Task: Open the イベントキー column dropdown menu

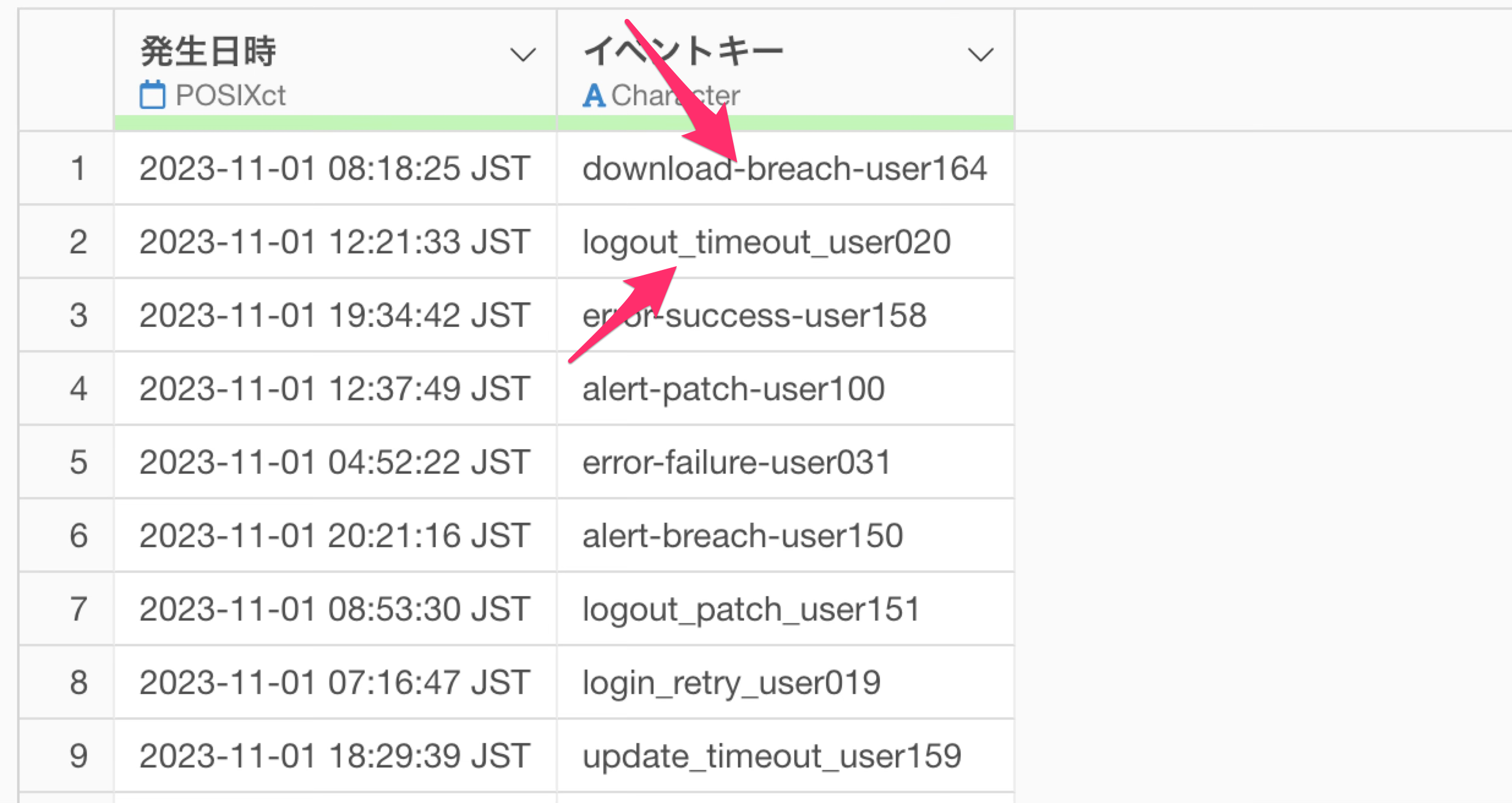Action: tap(980, 55)
